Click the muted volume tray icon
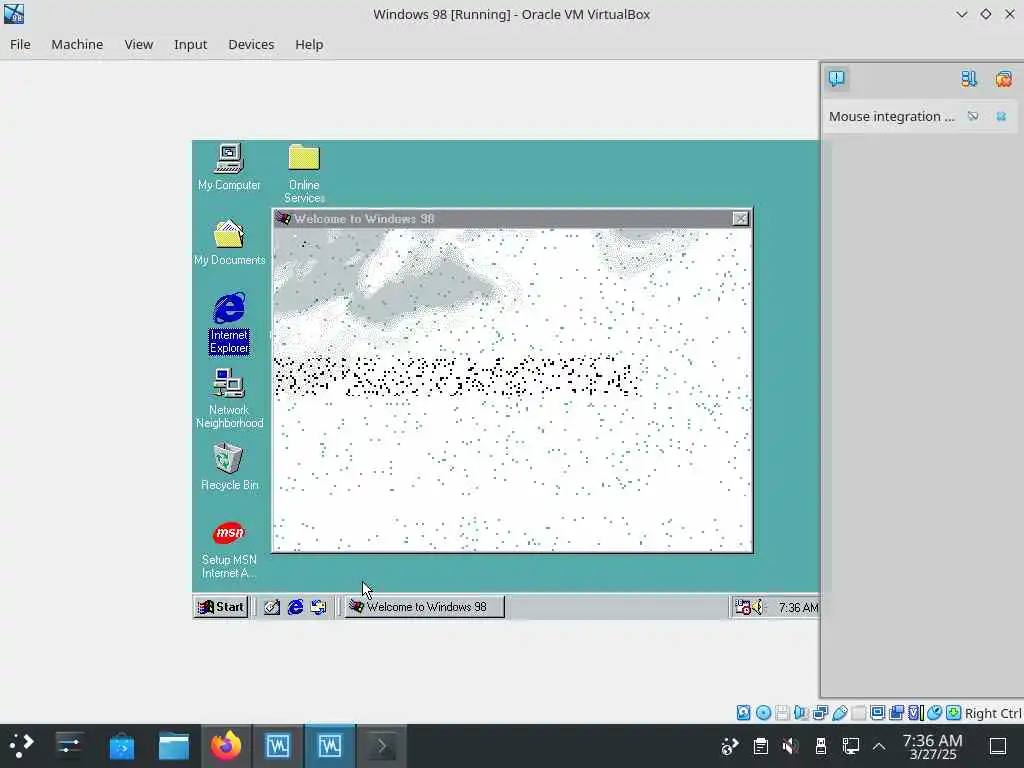The image size is (1024, 768). 790,746
